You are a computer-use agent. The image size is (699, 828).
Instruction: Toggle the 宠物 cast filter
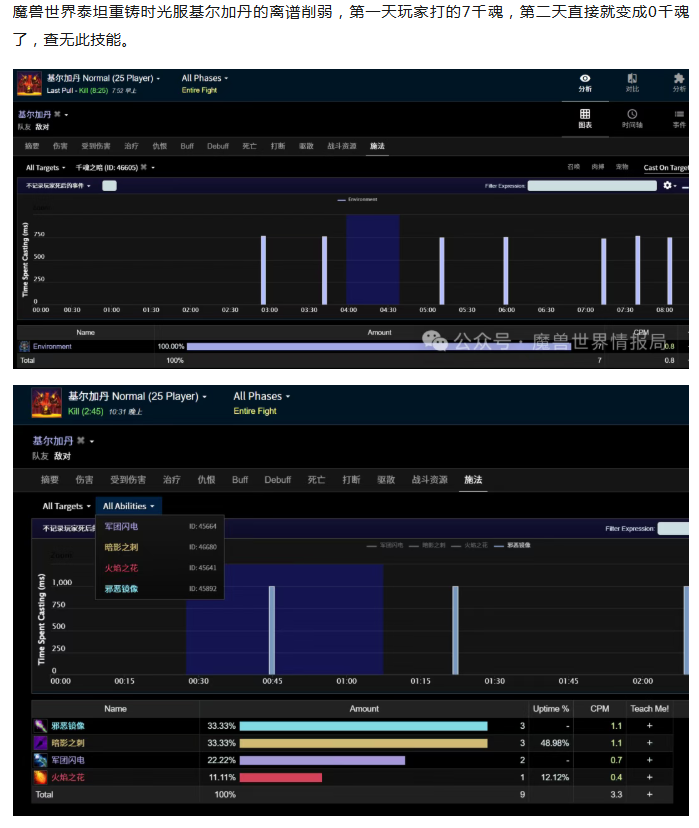click(x=622, y=167)
